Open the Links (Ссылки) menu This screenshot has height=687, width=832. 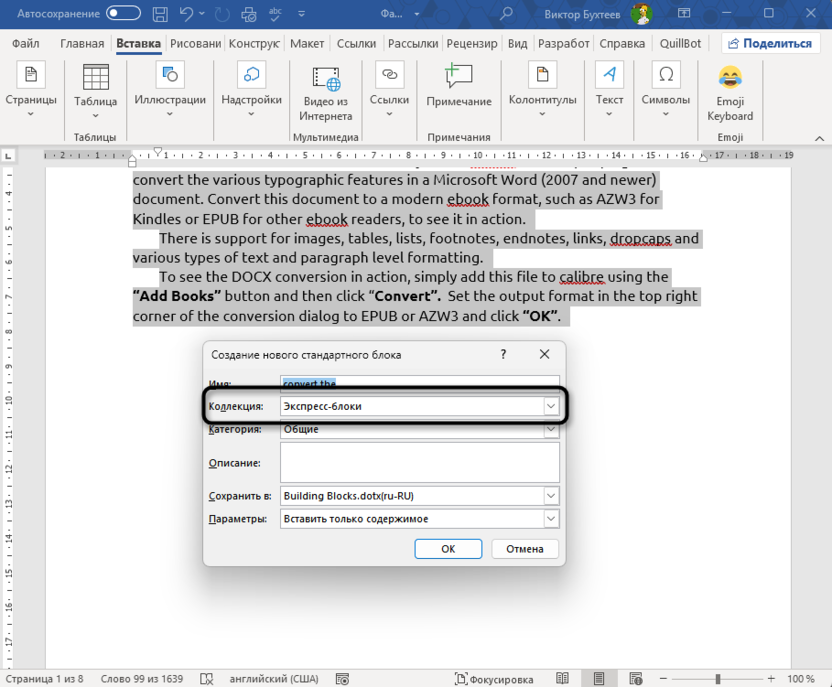click(389, 88)
